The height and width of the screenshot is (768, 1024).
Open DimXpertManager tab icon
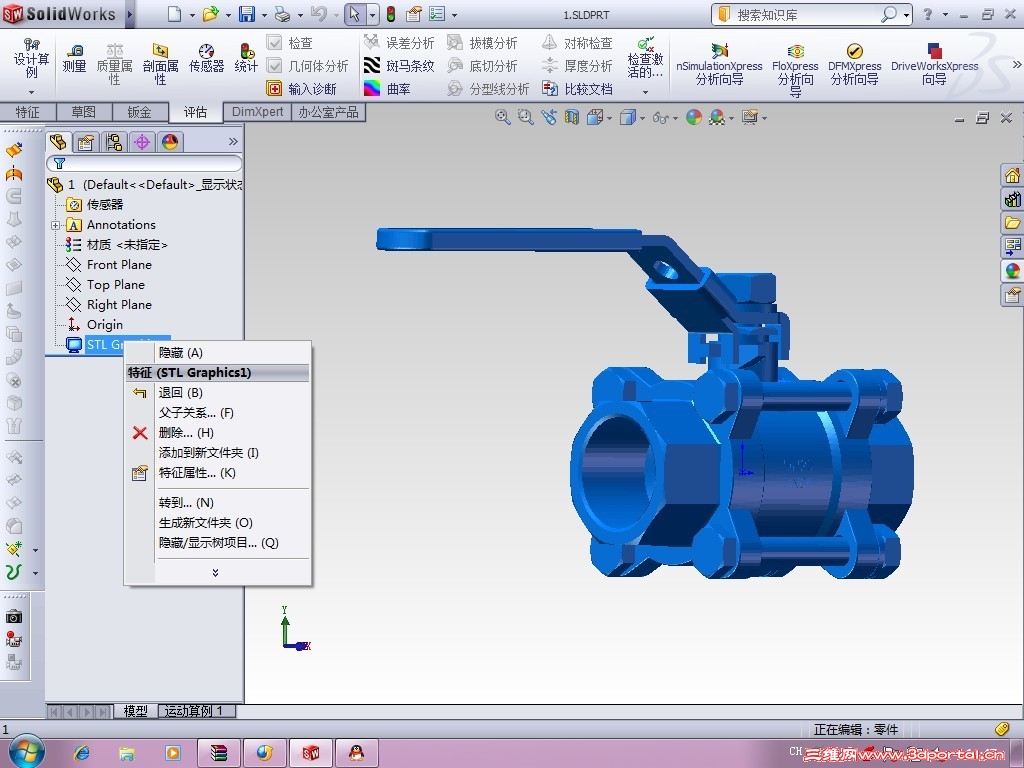(x=142, y=142)
